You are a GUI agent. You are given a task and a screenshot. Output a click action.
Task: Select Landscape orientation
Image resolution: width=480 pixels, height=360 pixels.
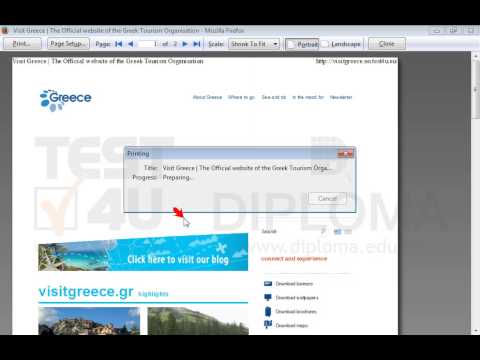(x=341, y=44)
